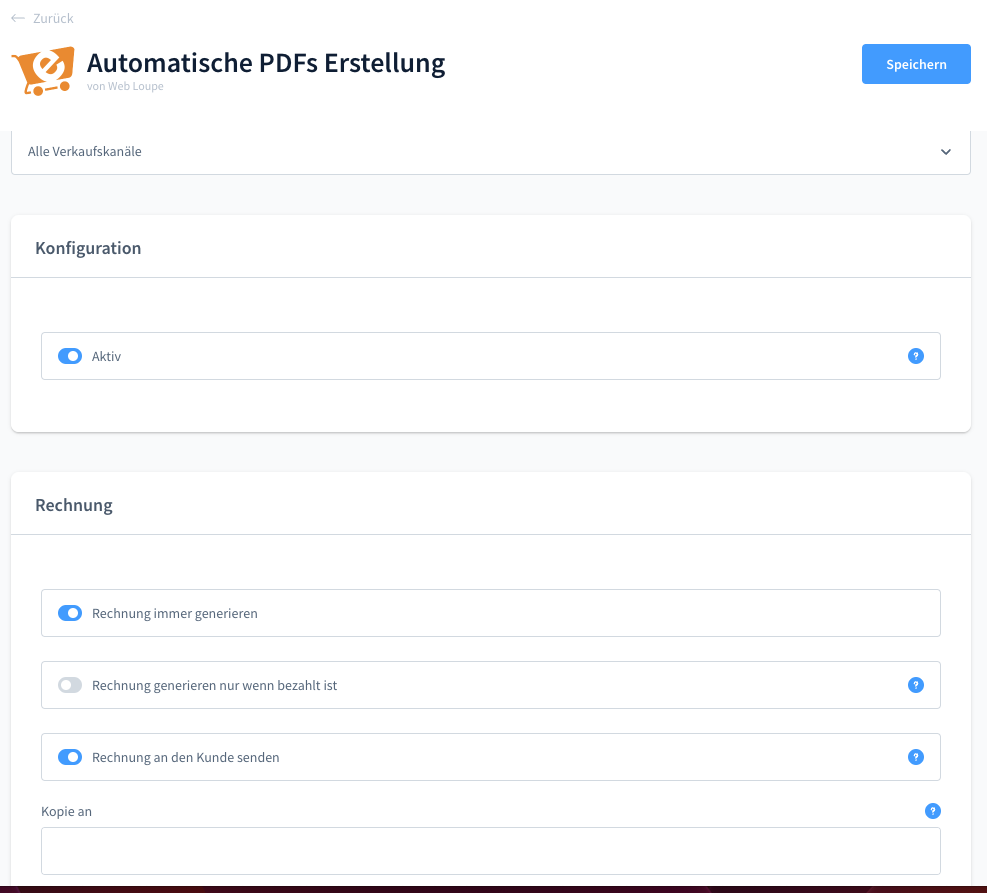Show help for Rechnung generieren nur wenn bezahlt
987x893 pixels.
tap(916, 685)
